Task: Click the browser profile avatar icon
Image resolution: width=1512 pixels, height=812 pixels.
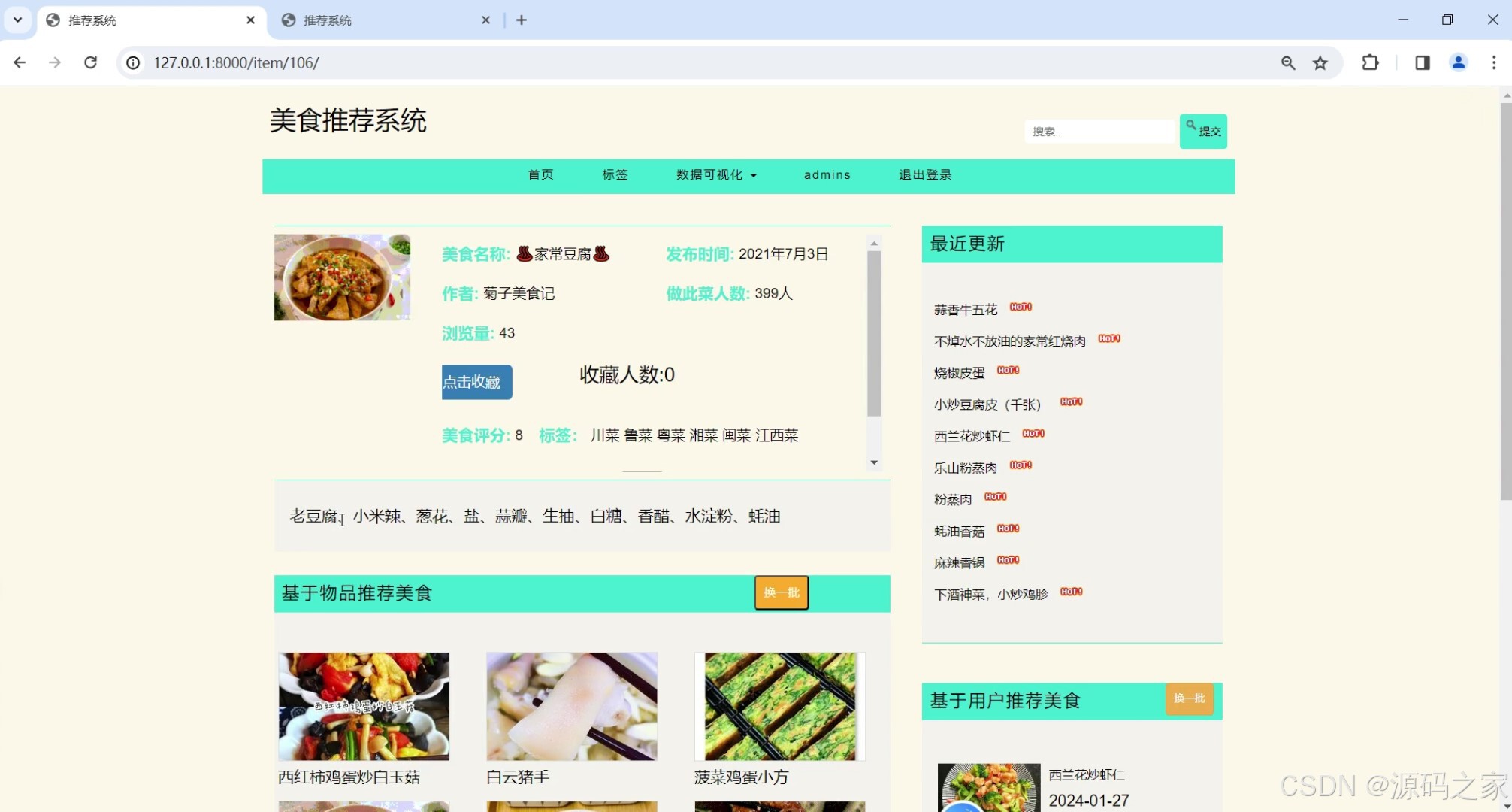Action: click(x=1458, y=62)
